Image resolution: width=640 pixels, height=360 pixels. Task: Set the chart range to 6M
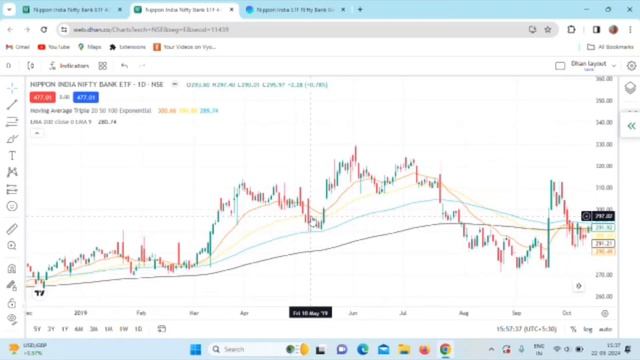pos(79,329)
